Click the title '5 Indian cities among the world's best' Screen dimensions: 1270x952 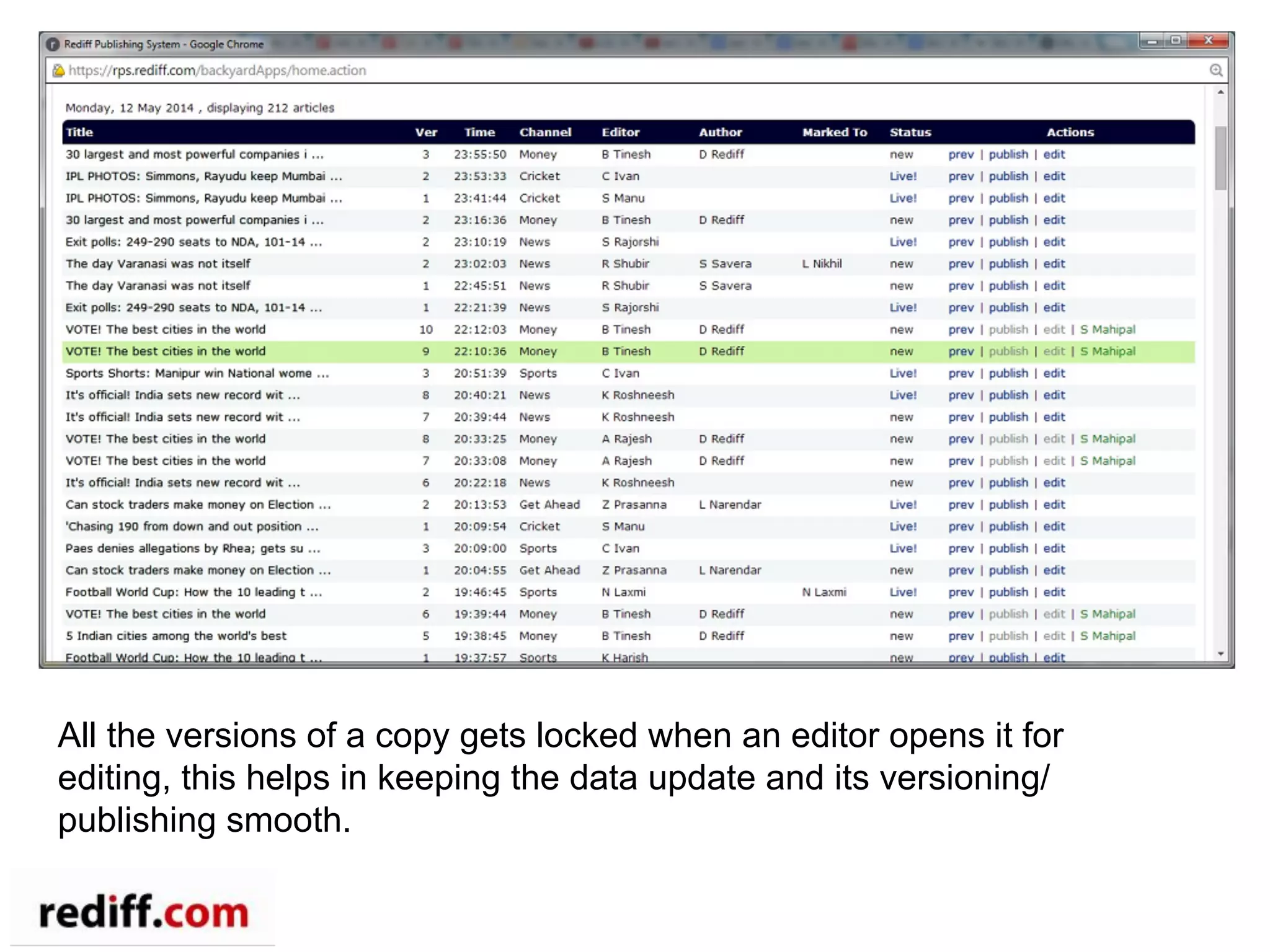point(176,636)
